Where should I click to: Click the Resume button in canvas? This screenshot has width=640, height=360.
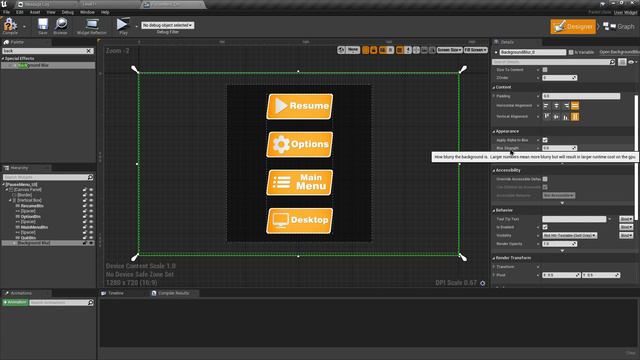tap(300, 106)
